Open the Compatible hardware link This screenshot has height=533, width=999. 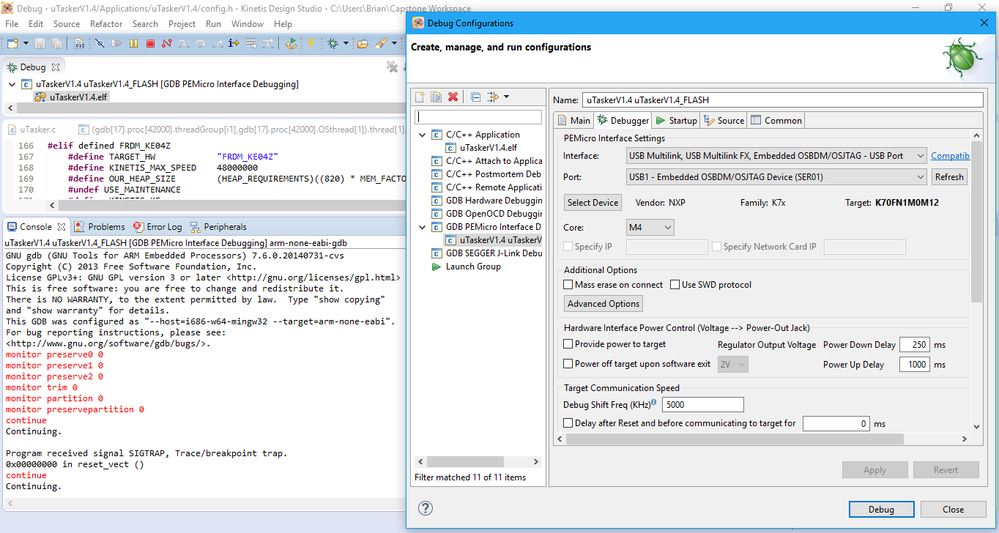[950, 155]
